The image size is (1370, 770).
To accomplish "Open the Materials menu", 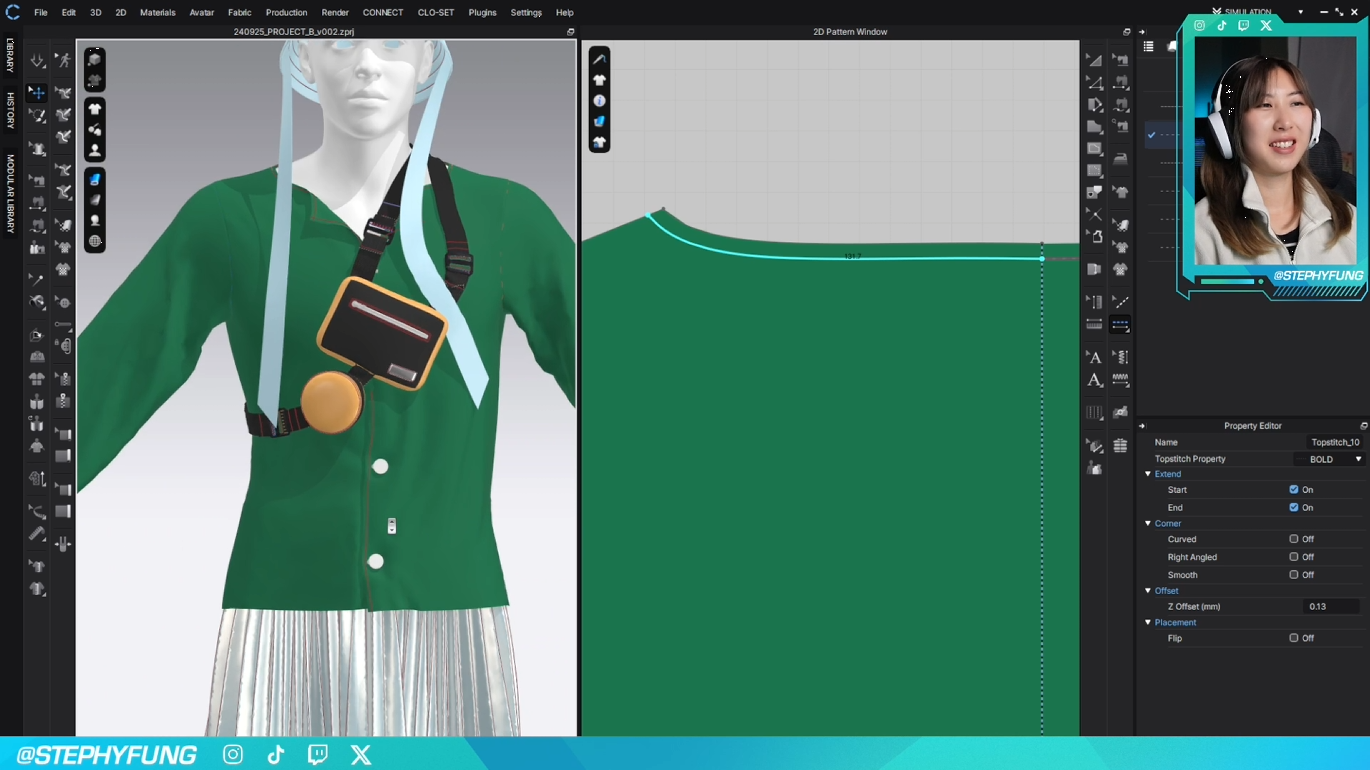I will coord(158,12).
